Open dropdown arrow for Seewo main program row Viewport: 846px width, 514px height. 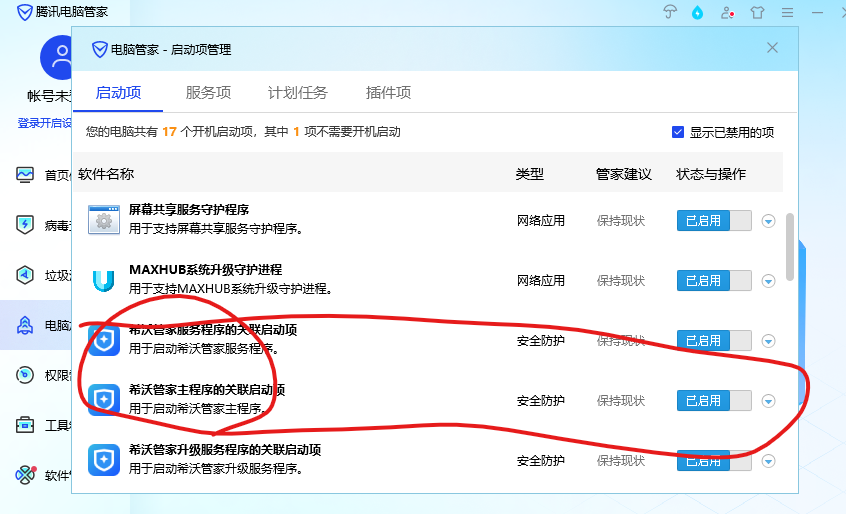(x=768, y=401)
